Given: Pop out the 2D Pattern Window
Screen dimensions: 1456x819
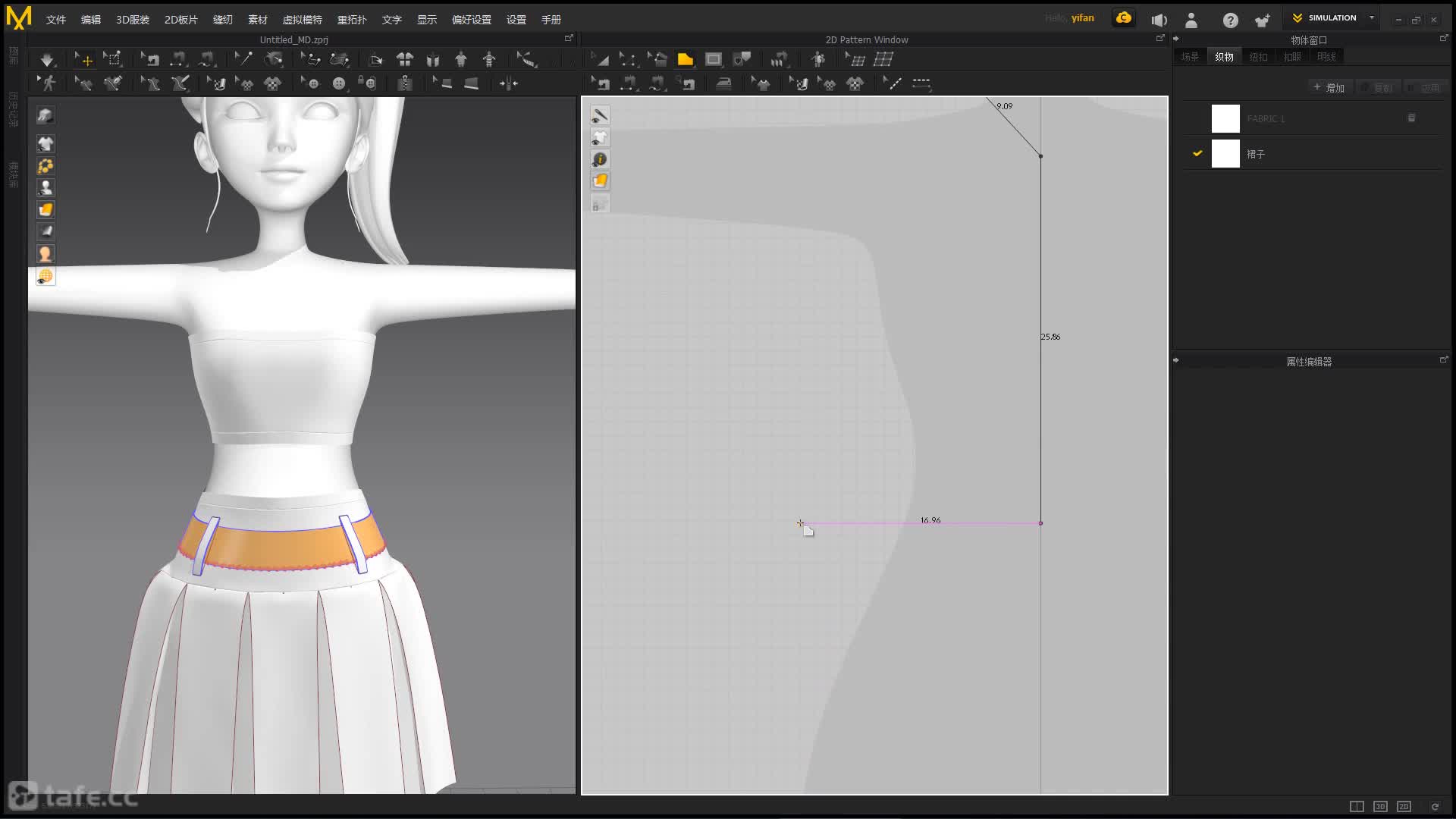Looking at the screenshot, I should (1159, 38).
